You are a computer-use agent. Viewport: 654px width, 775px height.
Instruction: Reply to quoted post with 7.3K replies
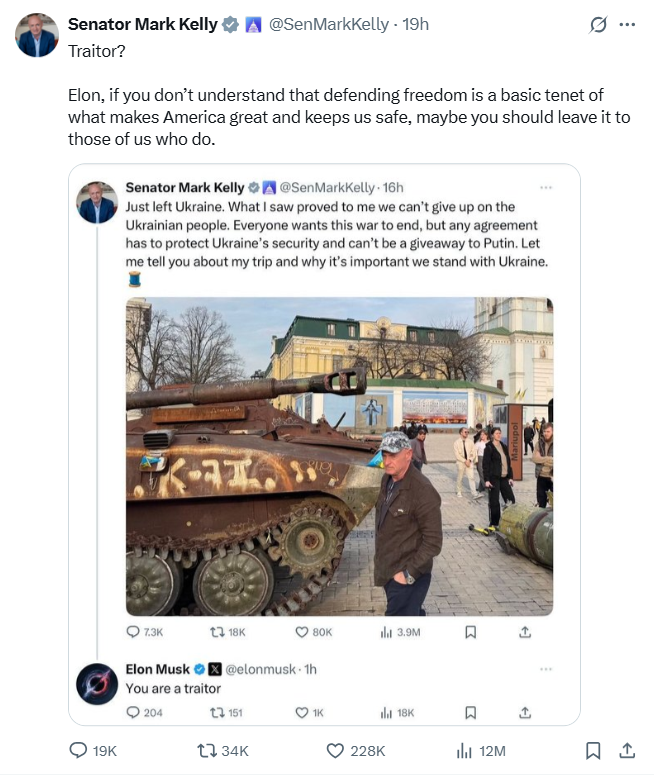tap(134, 632)
